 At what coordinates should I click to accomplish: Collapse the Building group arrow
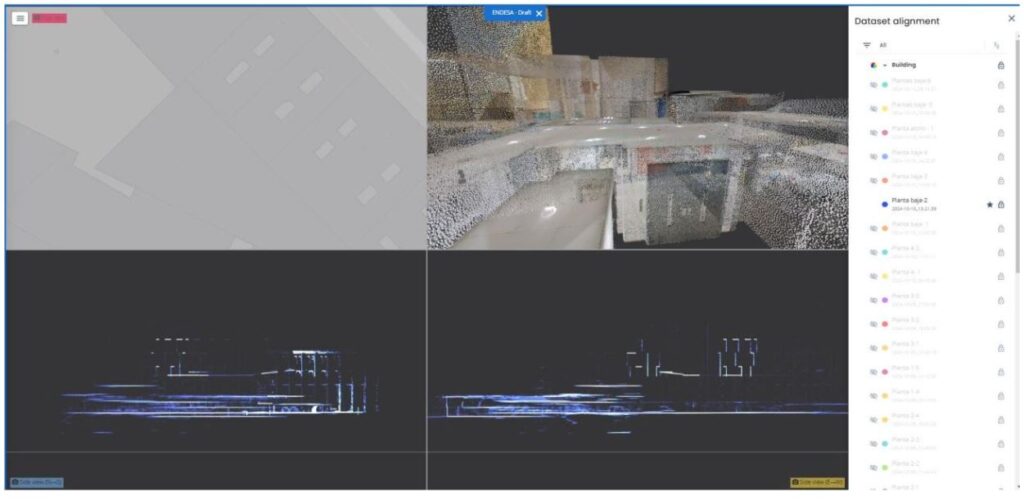(x=885, y=65)
